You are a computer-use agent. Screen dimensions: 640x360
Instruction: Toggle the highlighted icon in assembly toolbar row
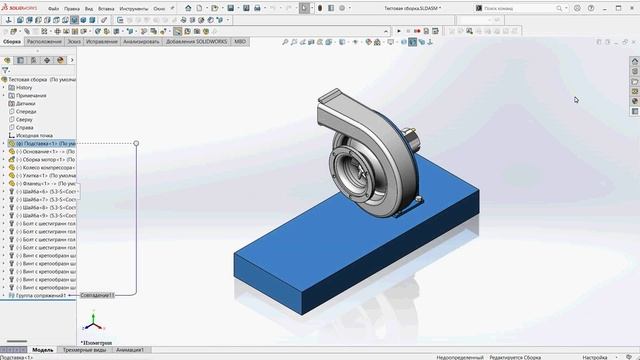178,31
